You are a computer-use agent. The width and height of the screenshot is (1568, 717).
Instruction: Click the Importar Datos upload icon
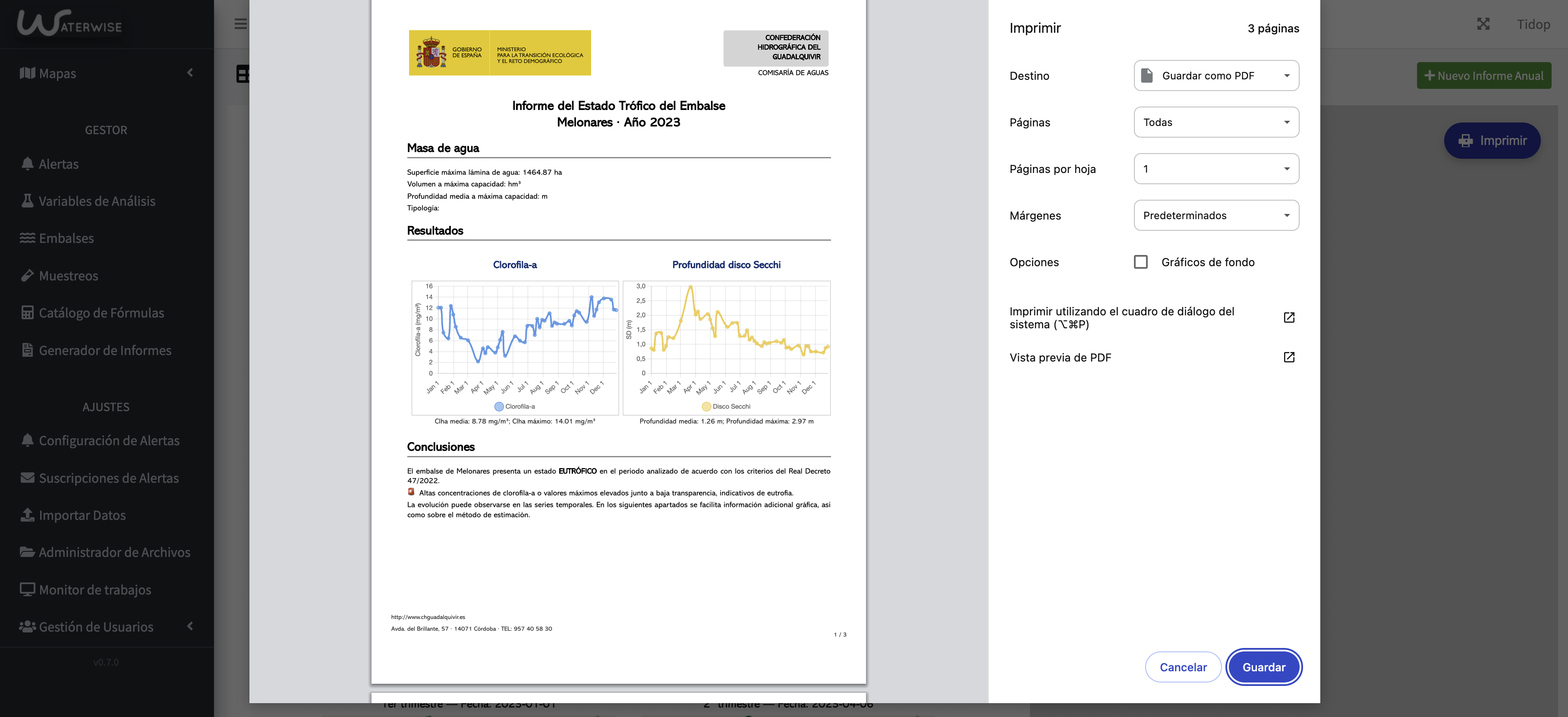(27, 515)
